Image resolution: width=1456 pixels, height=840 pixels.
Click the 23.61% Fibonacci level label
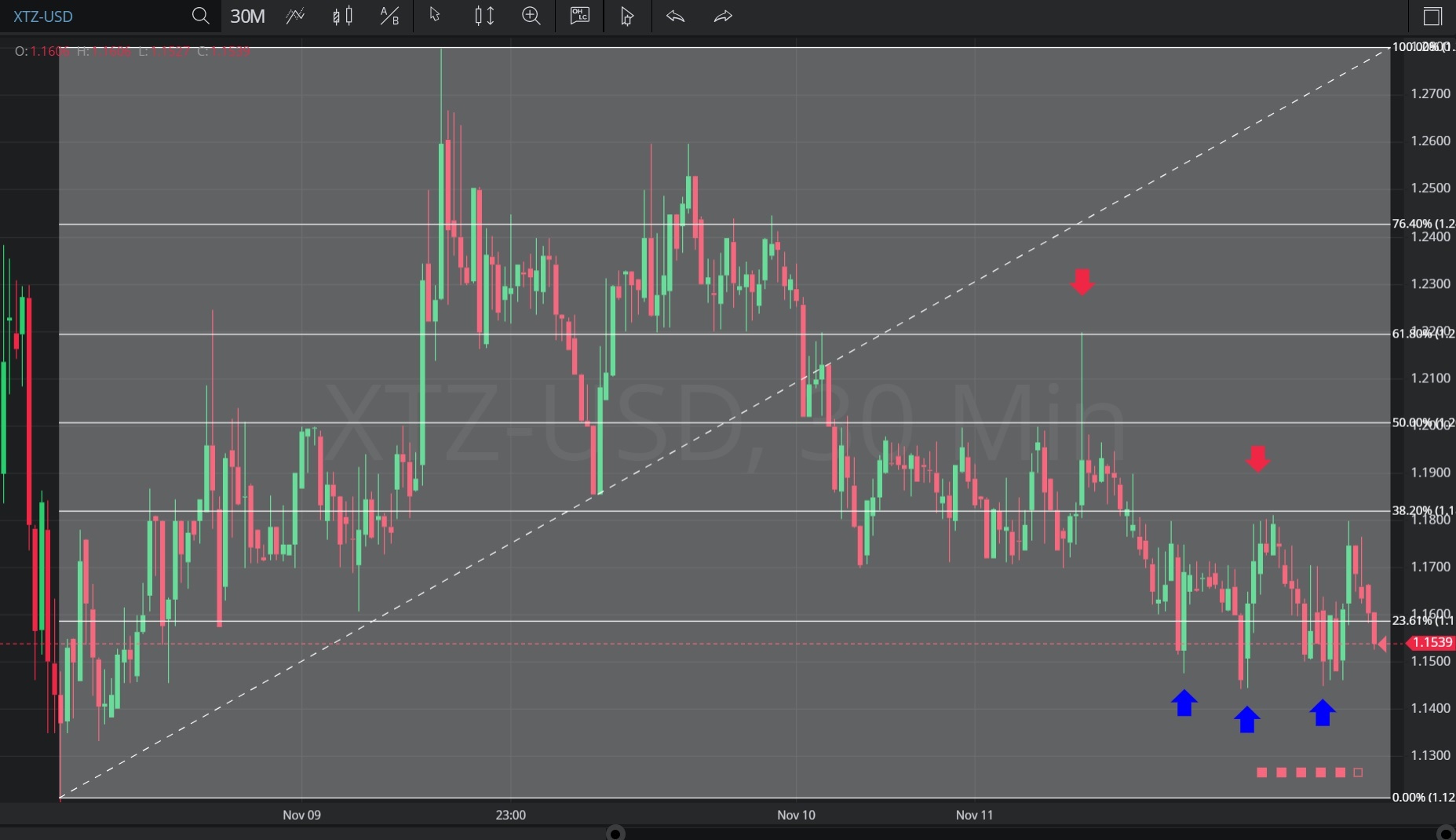coord(1423,620)
